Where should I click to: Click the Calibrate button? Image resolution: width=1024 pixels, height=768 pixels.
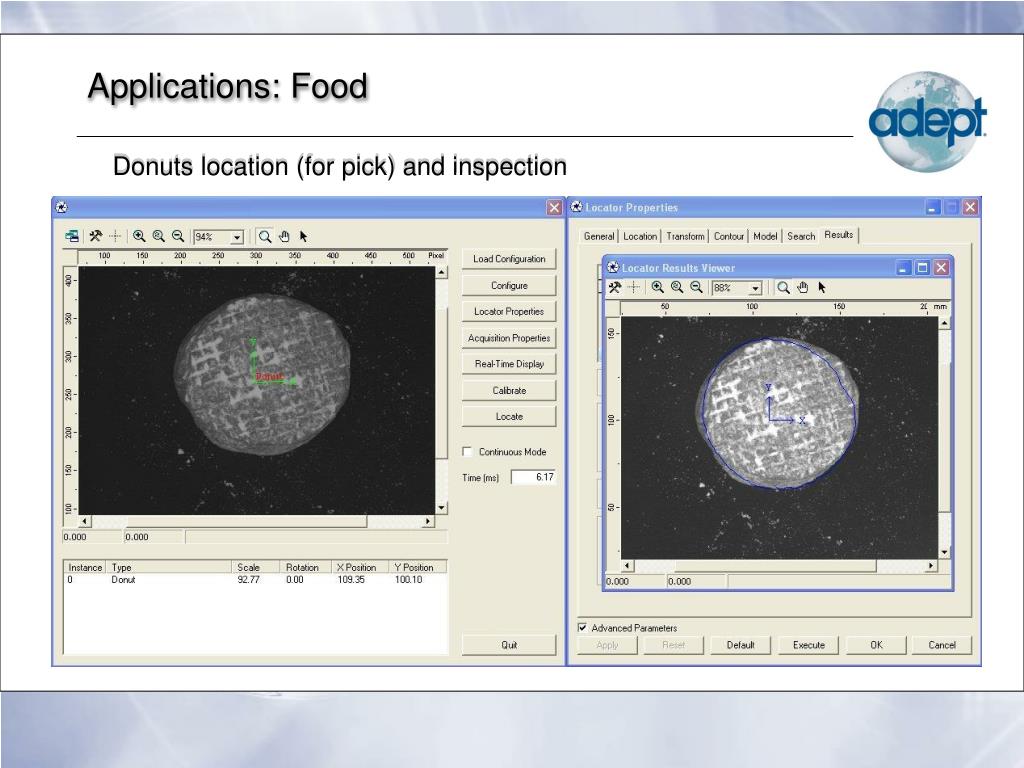tap(509, 391)
